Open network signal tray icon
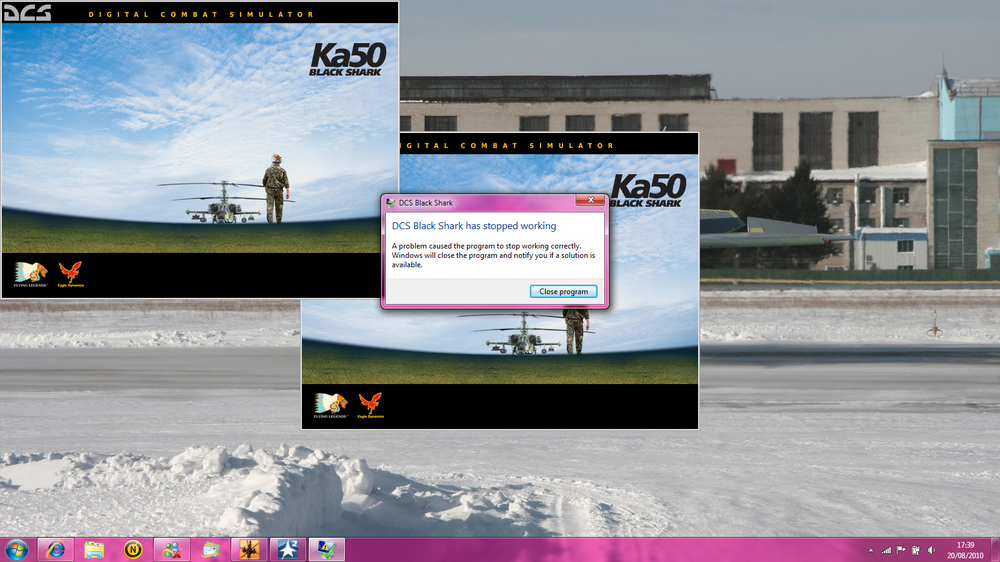Screen dimensions: 1000x562 [x=886, y=551]
